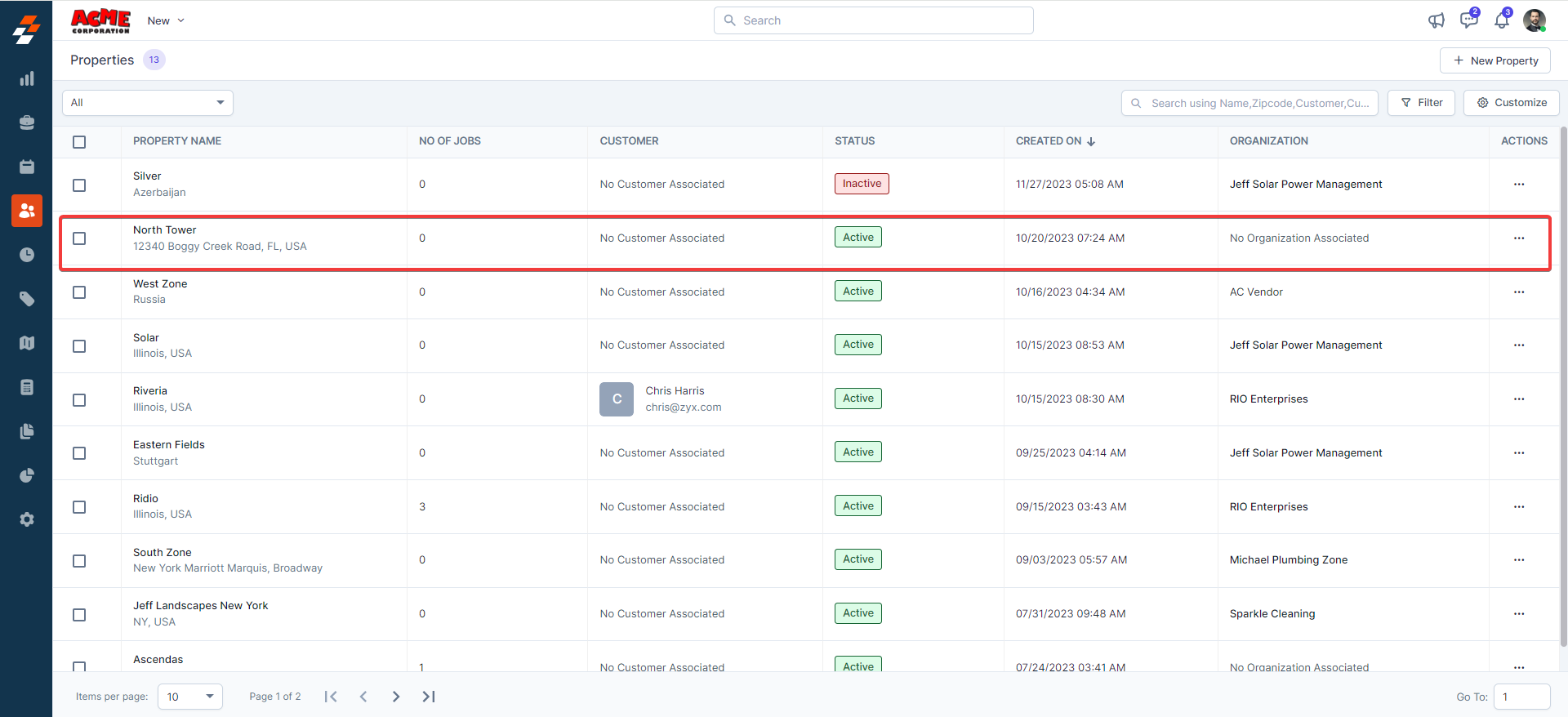
Task: Go to last page of results
Action: 429,697
